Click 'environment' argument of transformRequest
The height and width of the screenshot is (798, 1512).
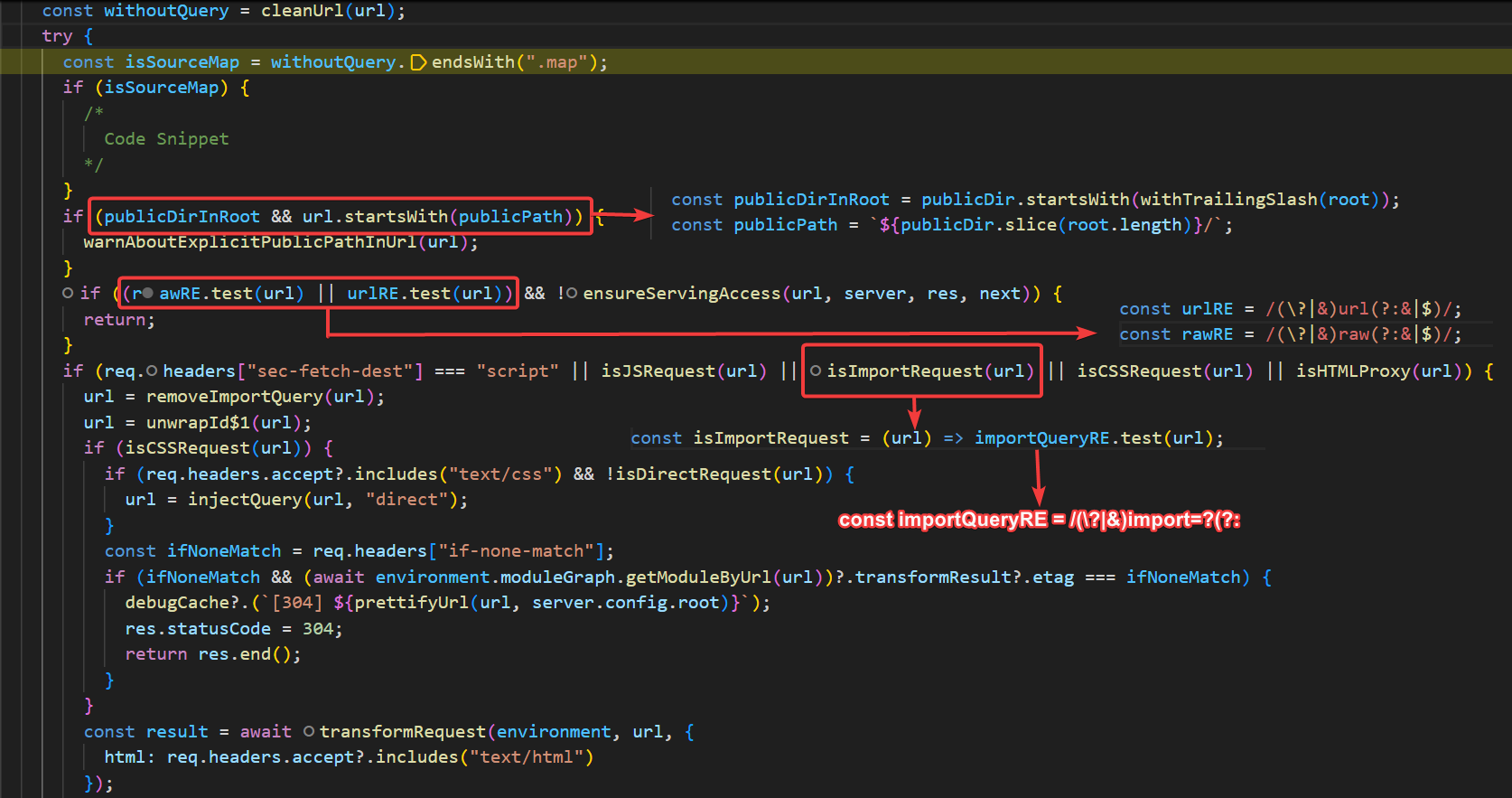tap(554, 732)
